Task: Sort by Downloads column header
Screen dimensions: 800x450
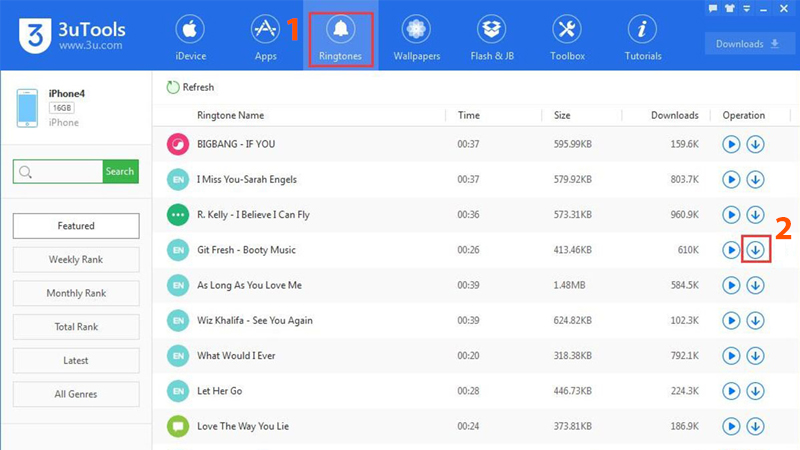Action: point(674,115)
